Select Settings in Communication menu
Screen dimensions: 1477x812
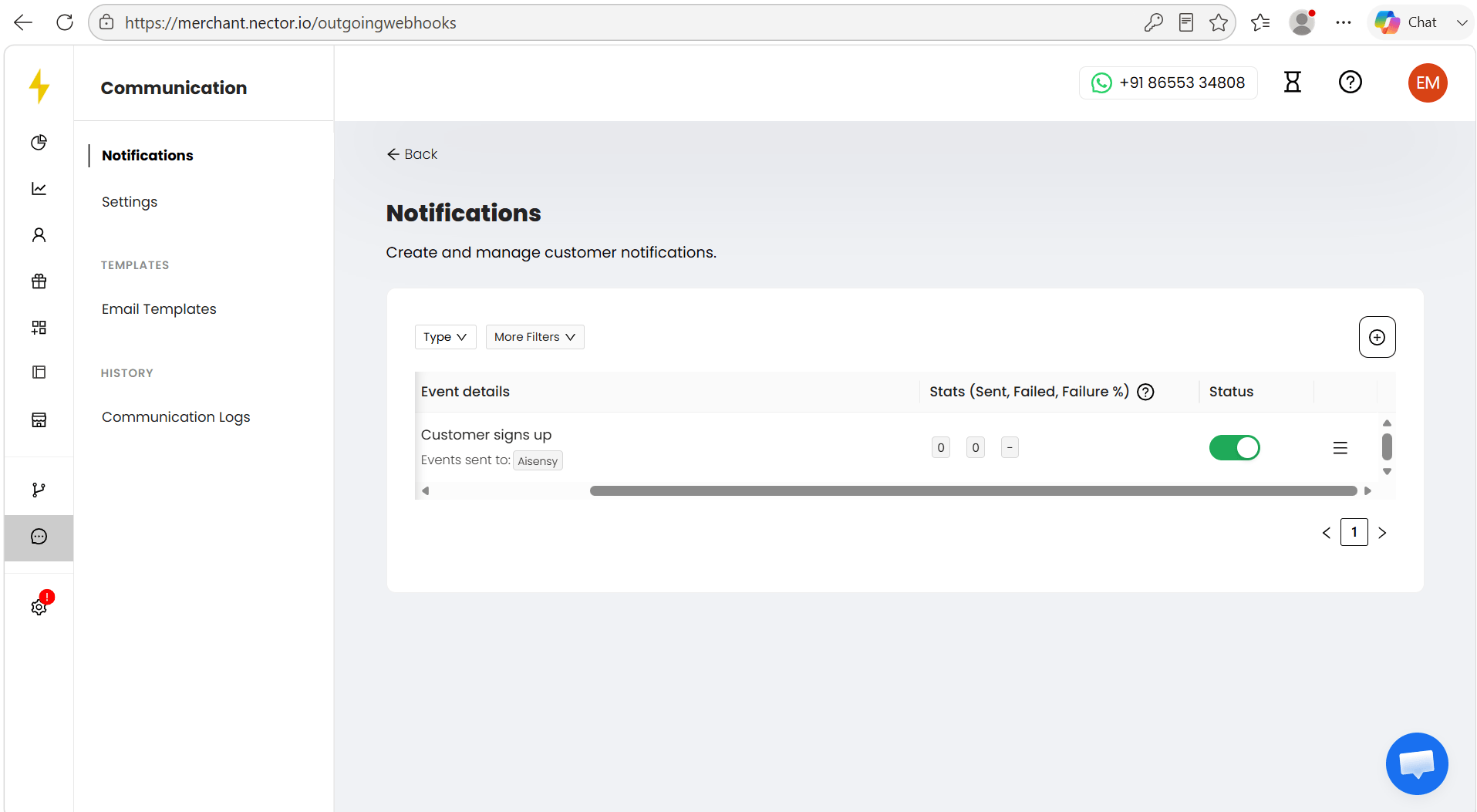coord(130,201)
